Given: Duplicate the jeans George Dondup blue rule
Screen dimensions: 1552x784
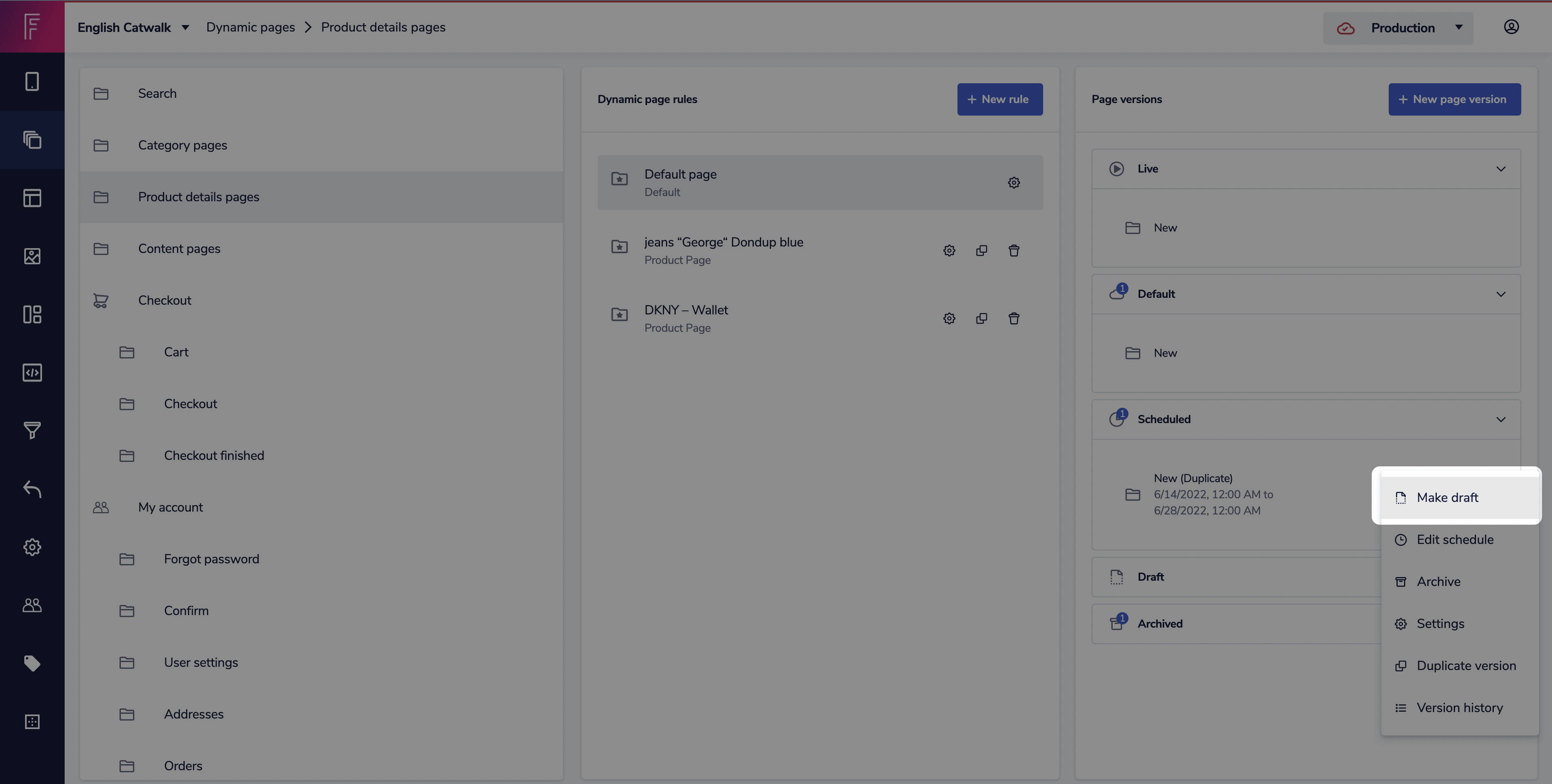Looking at the screenshot, I should click(x=981, y=251).
